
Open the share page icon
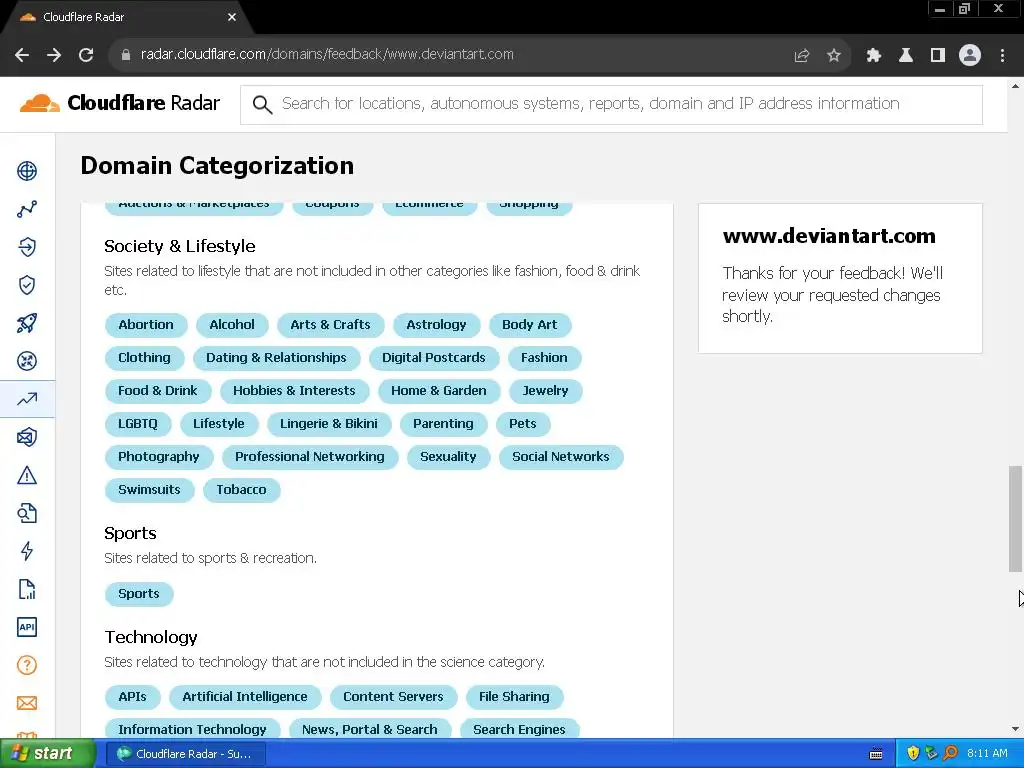click(802, 56)
